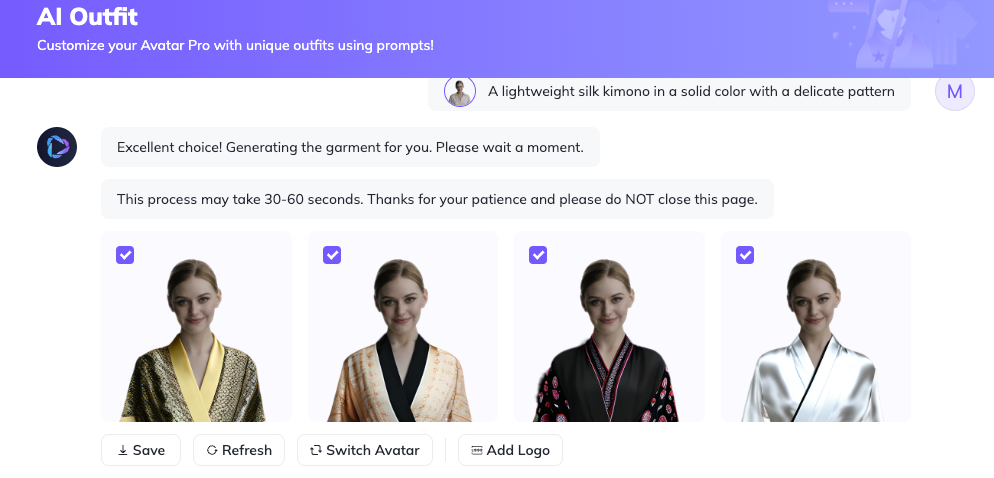Click the Refresh circular arrow icon
The height and width of the screenshot is (478, 994).
[212, 450]
